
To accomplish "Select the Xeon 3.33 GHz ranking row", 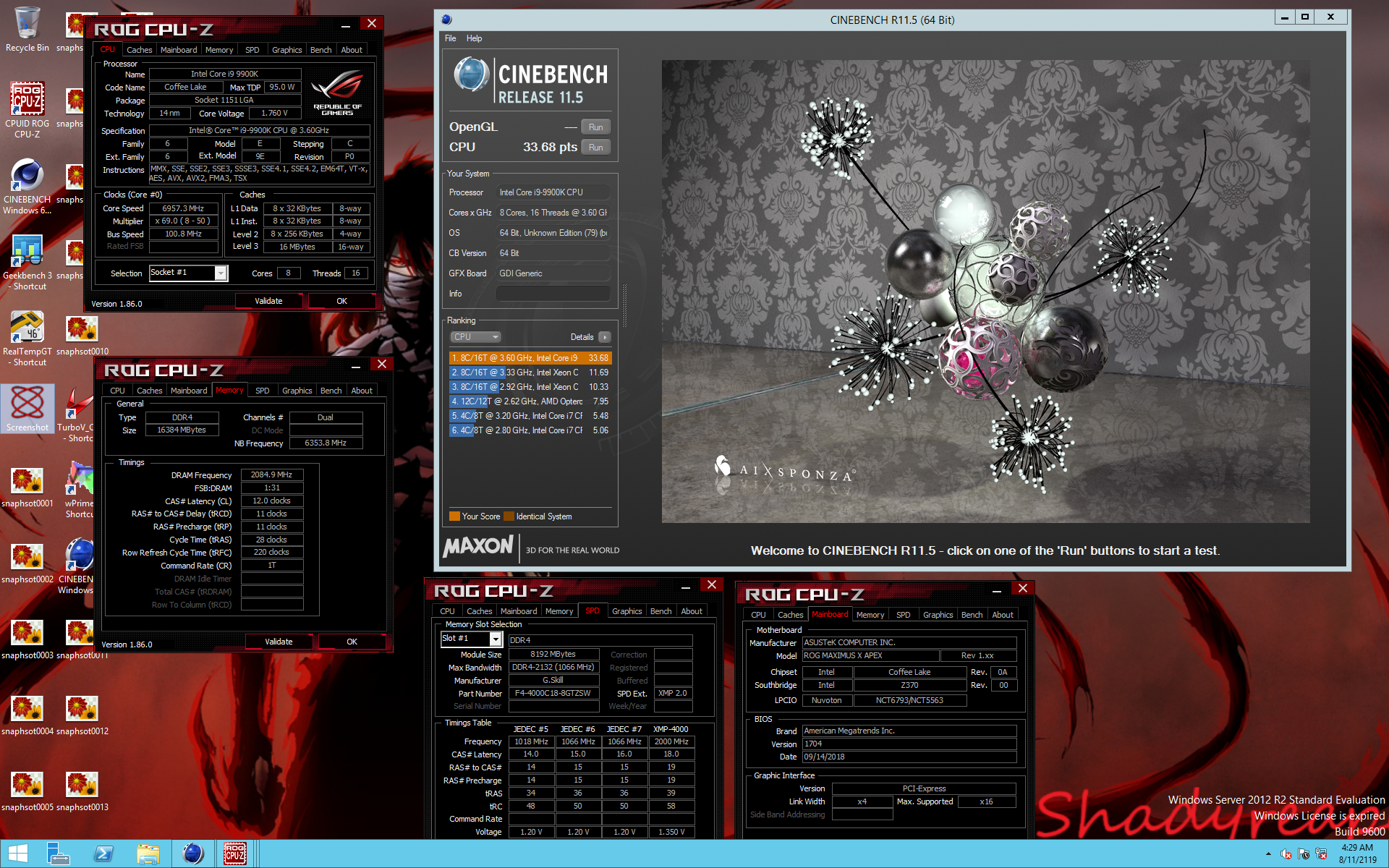I will point(530,373).
